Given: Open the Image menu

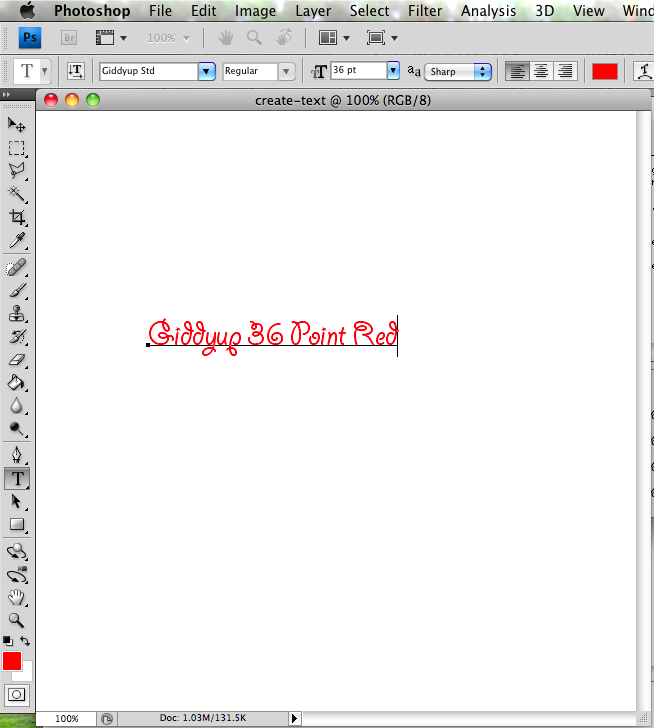Looking at the screenshot, I should [x=255, y=11].
